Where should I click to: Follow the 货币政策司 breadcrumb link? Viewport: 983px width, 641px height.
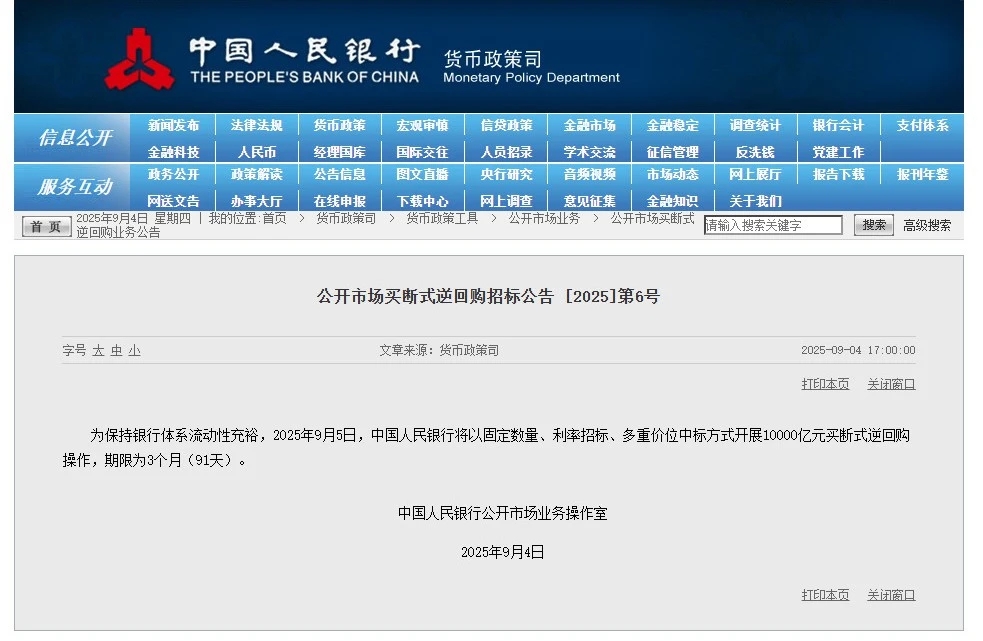click(346, 218)
